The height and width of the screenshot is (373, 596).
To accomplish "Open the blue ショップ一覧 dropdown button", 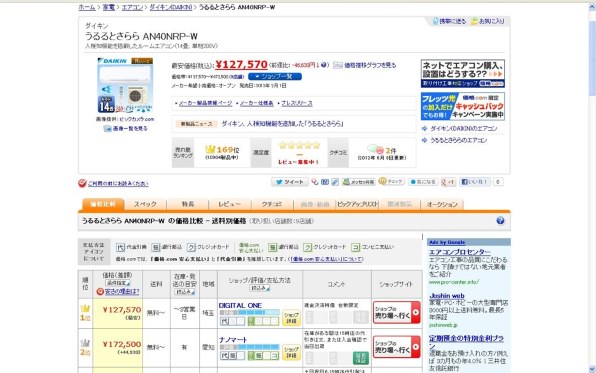I will point(275,76).
